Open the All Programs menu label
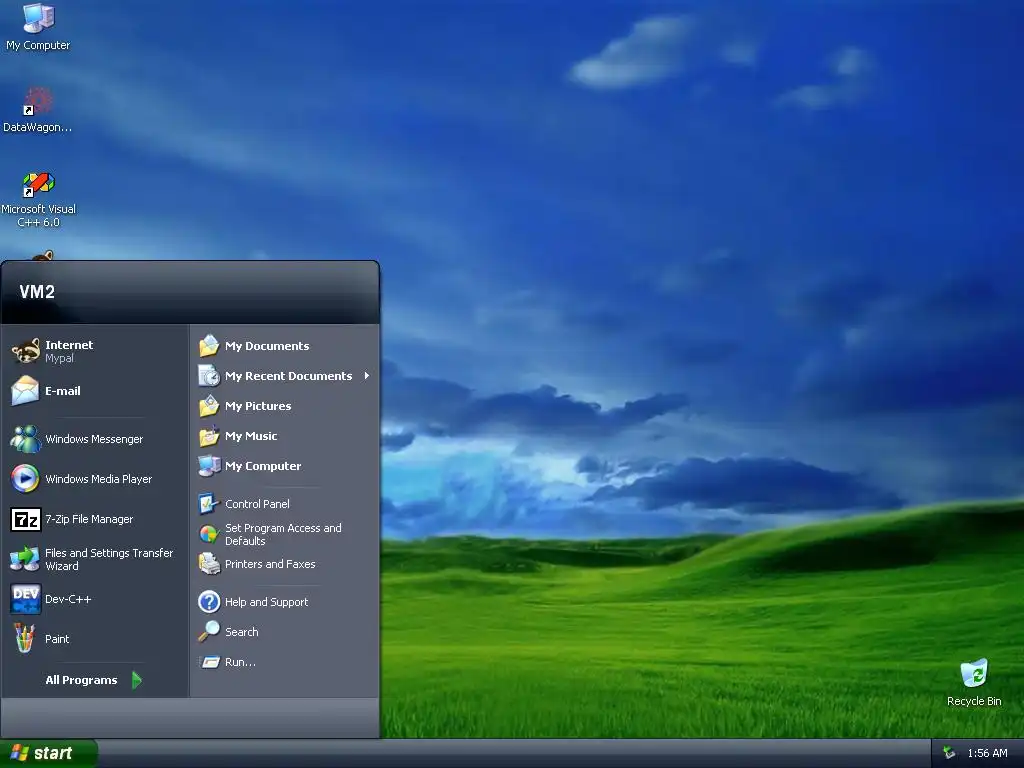This screenshot has width=1024, height=768. click(81, 680)
